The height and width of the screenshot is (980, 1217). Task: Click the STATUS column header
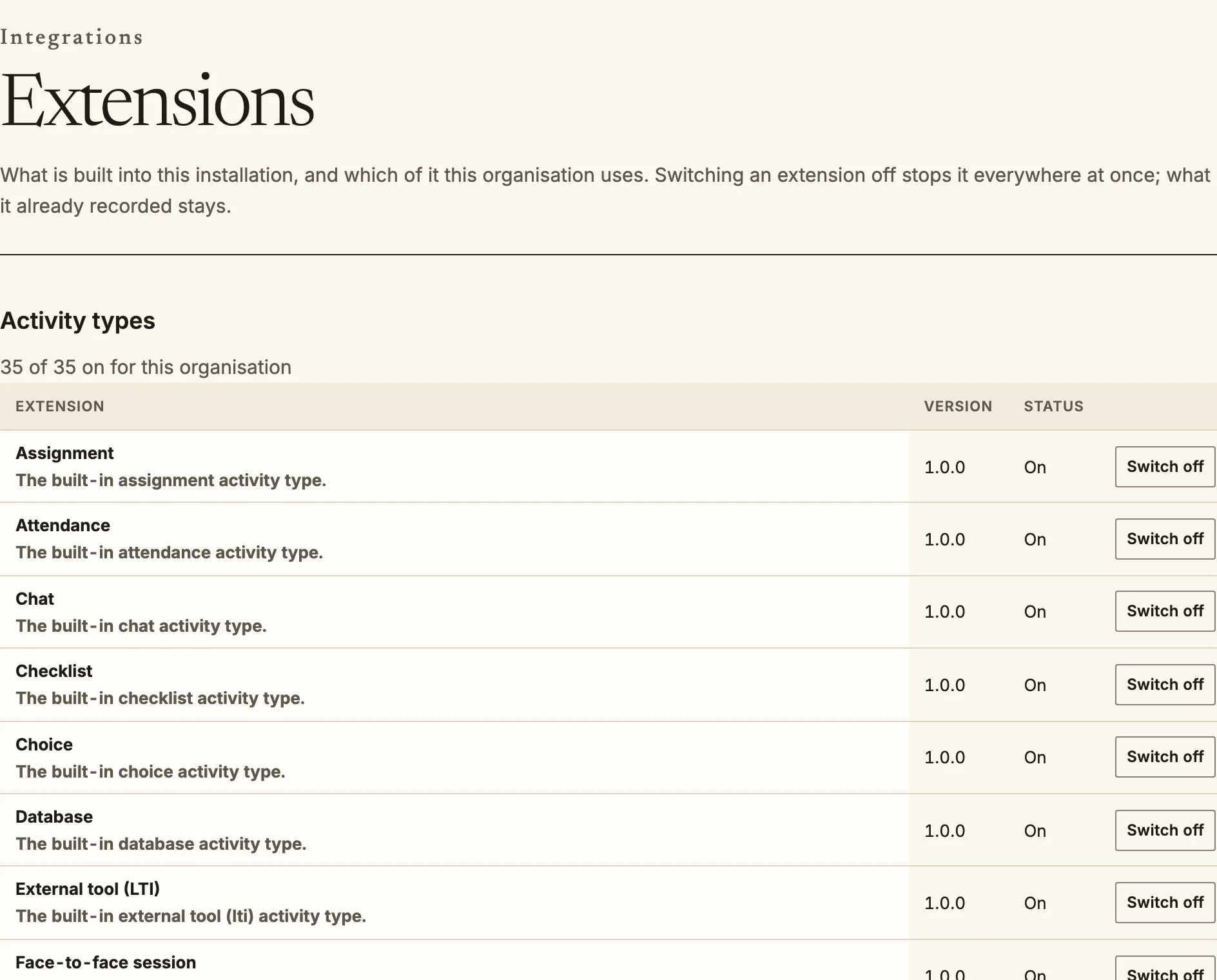(1053, 406)
